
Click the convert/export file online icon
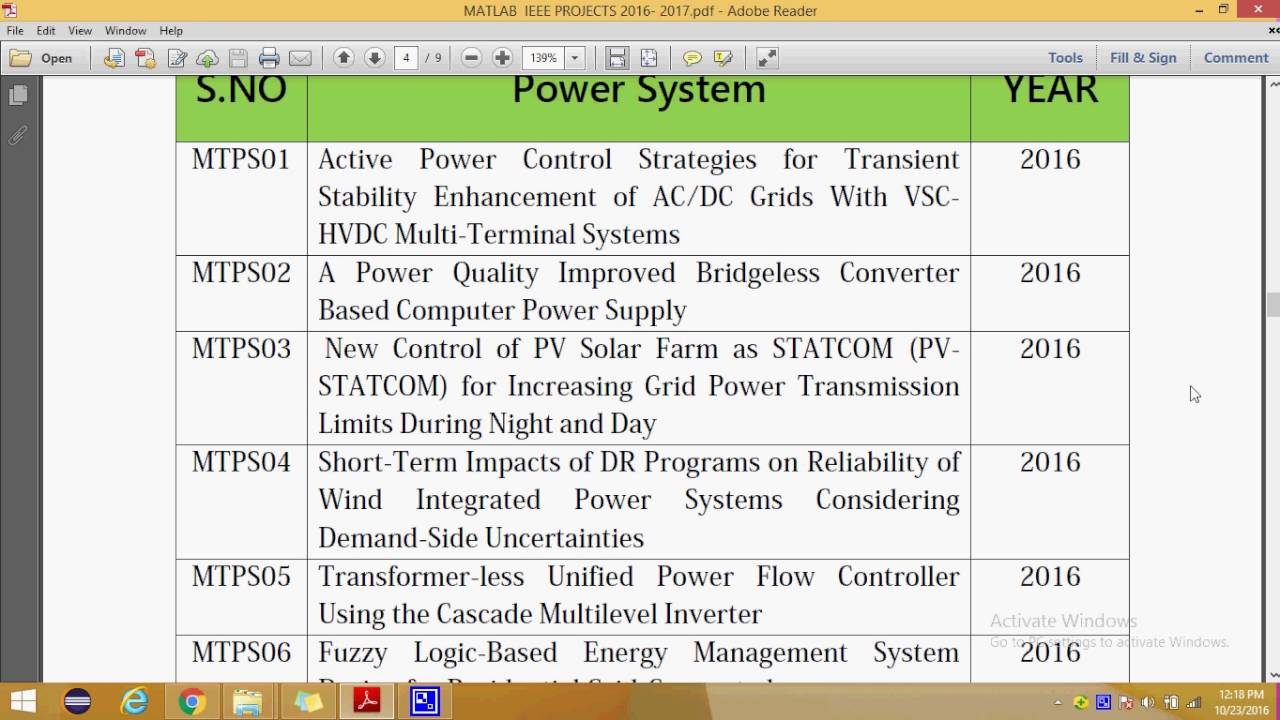coord(114,58)
